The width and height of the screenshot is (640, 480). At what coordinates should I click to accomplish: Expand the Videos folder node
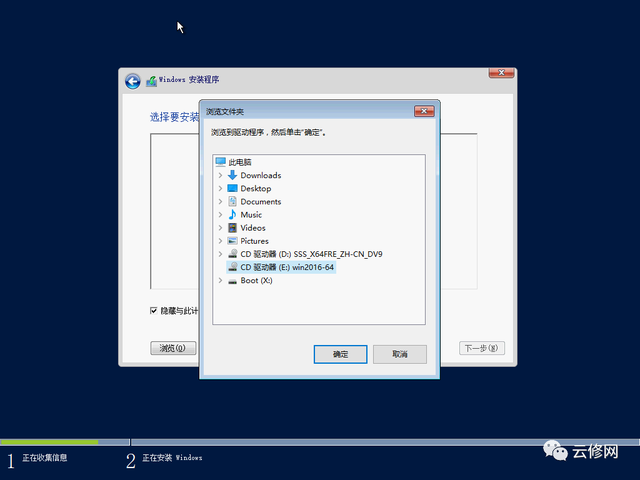click(x=220, y=228)
